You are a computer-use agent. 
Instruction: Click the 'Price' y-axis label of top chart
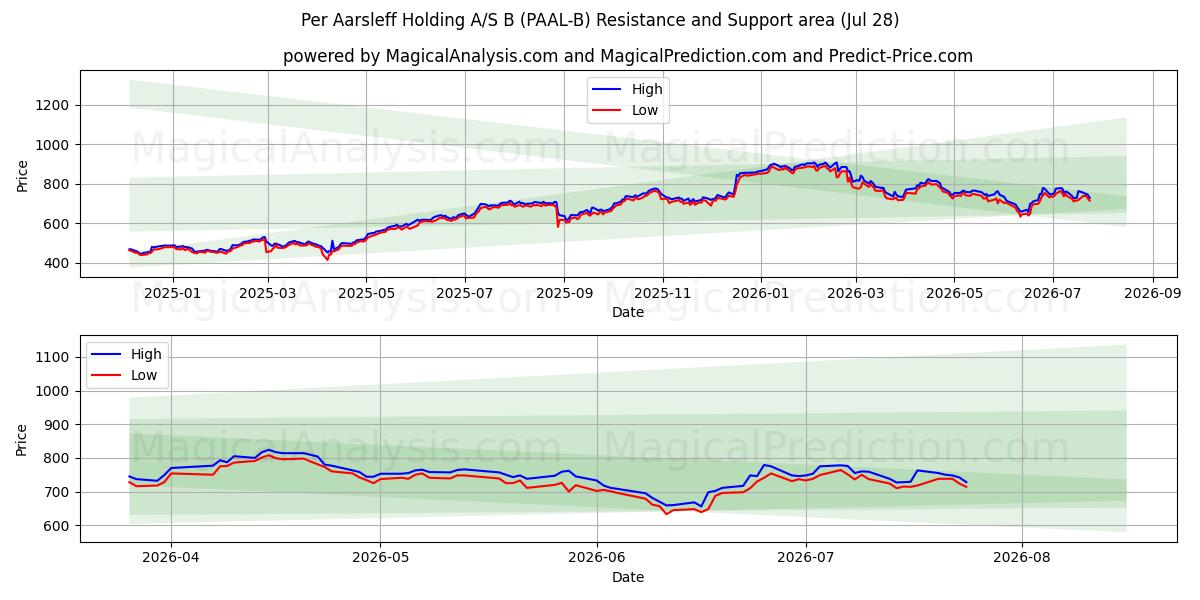(22, 174)
